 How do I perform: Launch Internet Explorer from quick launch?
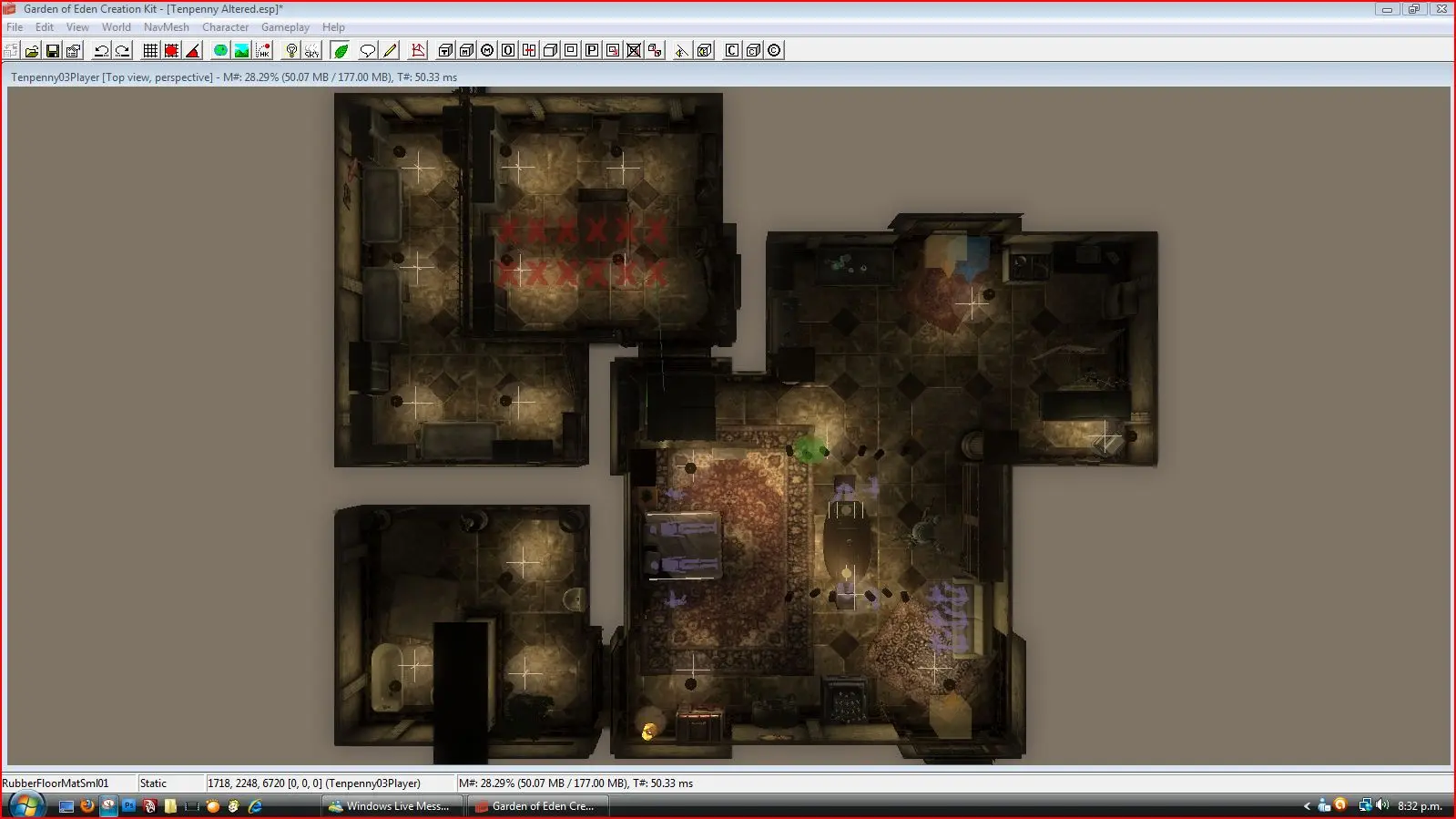tap(255, 806)
